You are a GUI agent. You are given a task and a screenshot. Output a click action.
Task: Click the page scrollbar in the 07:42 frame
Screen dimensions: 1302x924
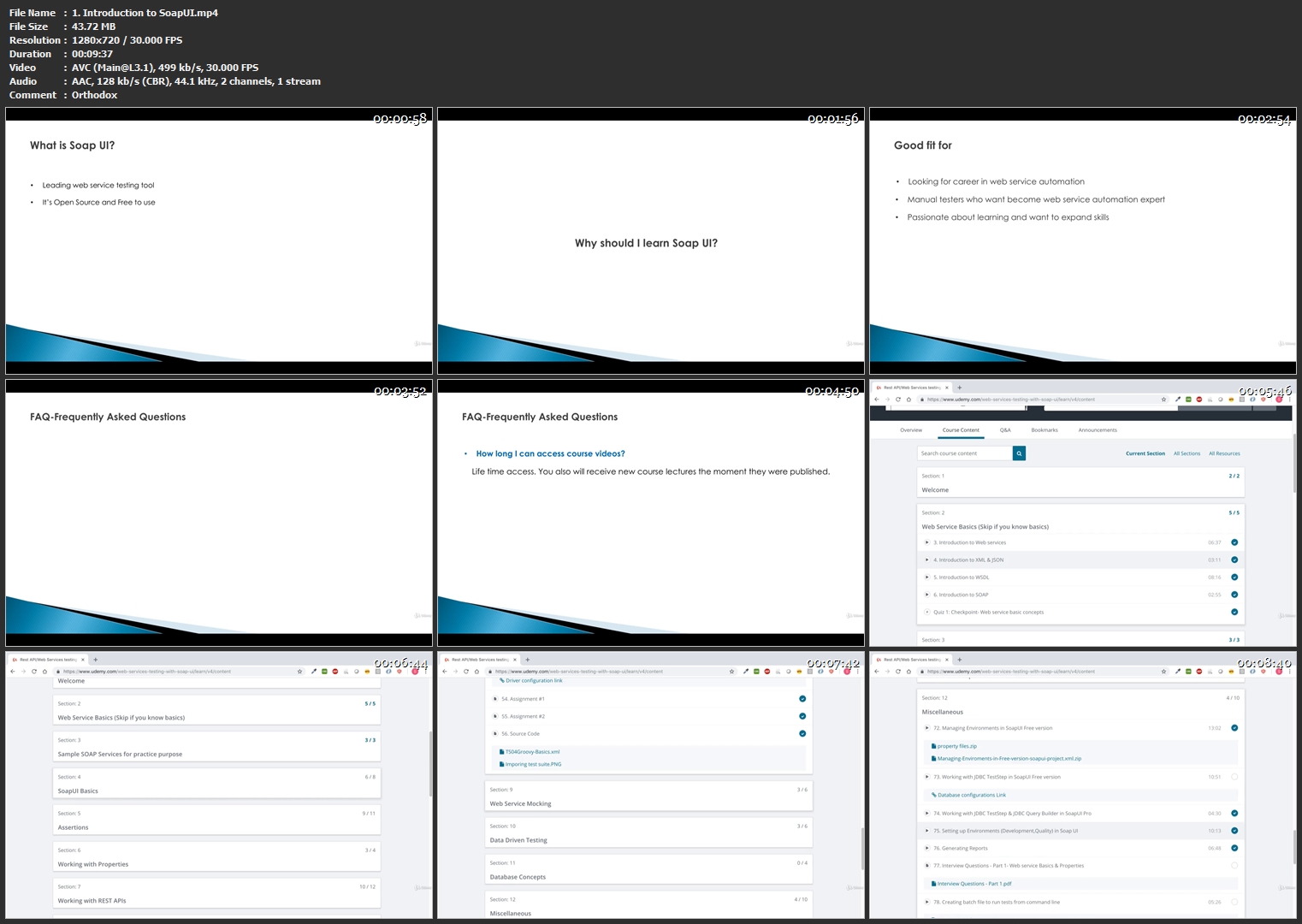click(x=862, y=847)
